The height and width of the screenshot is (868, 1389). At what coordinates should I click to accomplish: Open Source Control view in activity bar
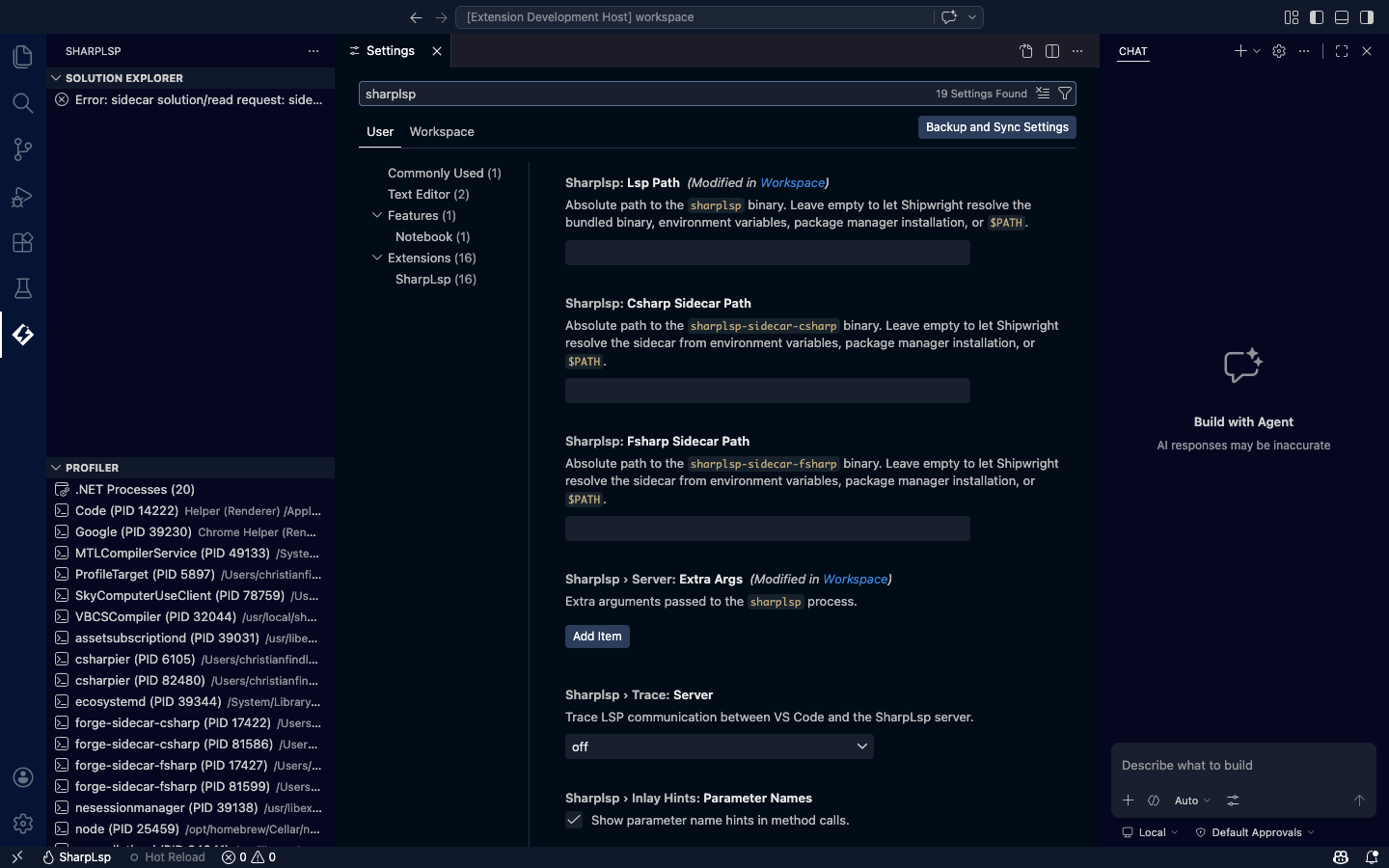tap(23, 149)
